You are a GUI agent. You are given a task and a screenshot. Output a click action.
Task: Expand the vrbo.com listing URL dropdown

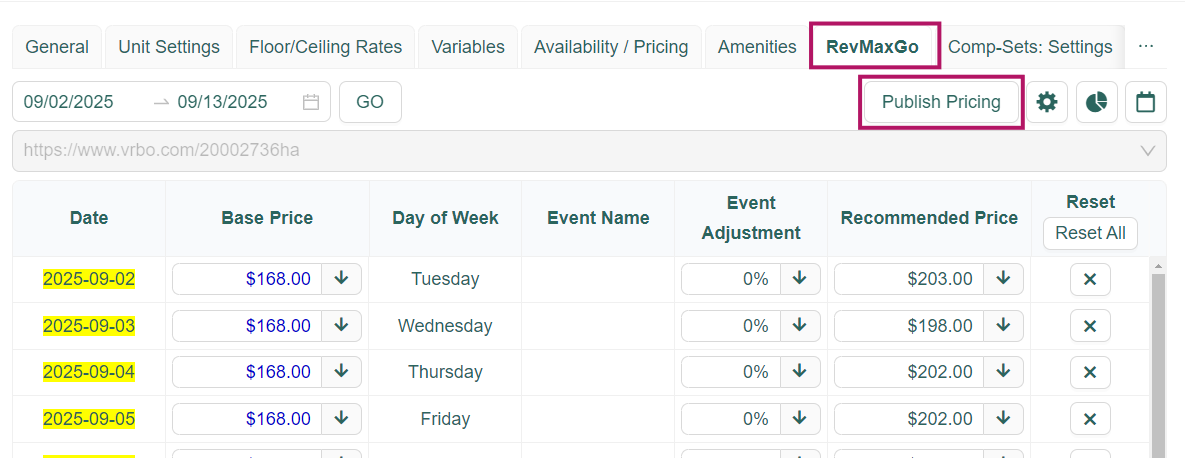click(1147, 151)
